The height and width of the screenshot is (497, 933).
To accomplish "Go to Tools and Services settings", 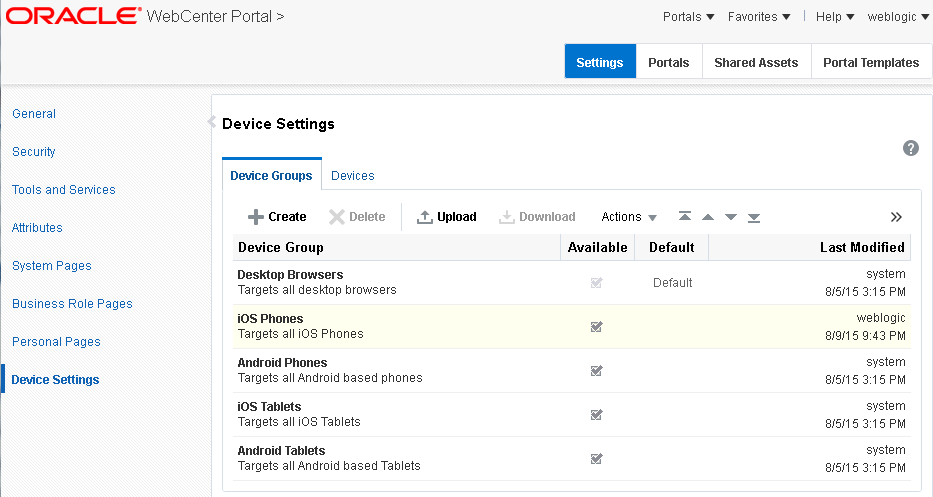I will [64, 190].
